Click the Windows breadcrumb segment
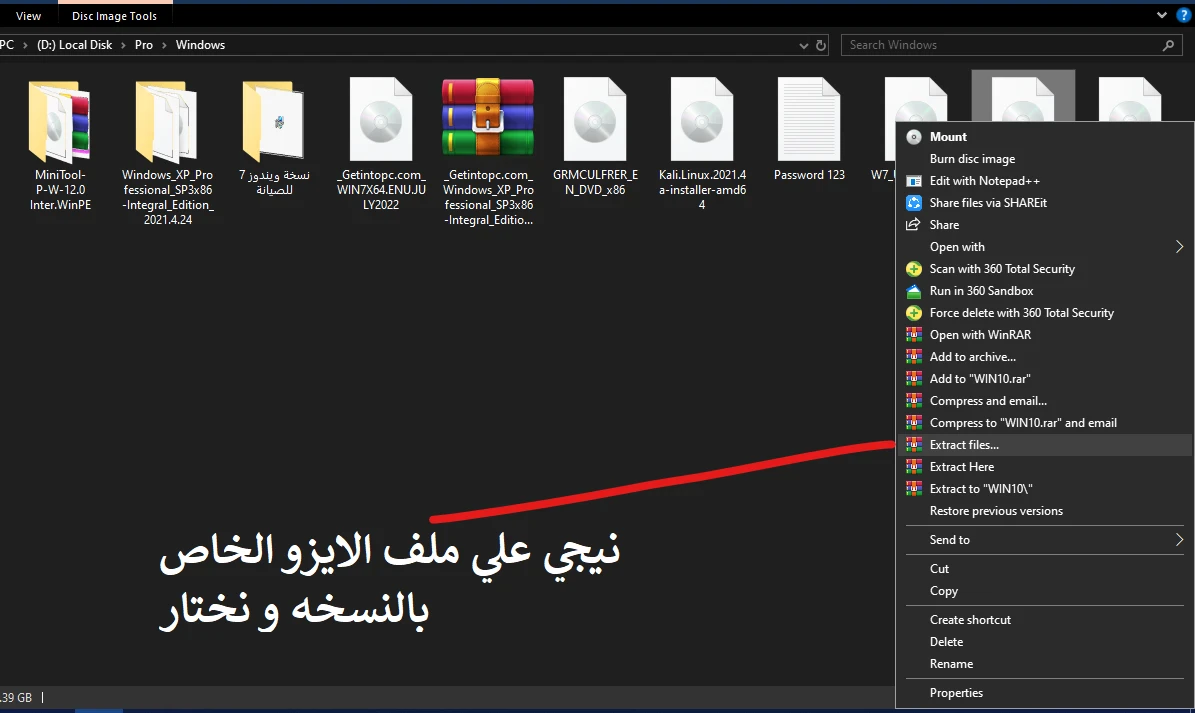Image resolution: width=1195 pixels, height=713 pixels. click(200, 45)
